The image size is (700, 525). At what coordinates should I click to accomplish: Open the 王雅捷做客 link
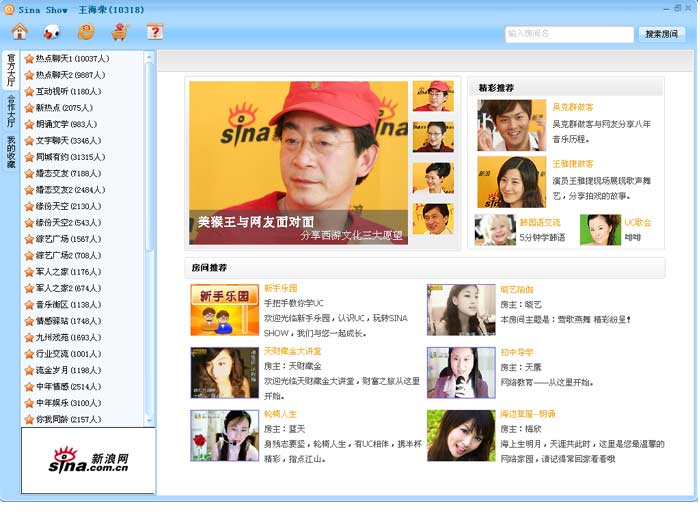pyautogui.click(x=572, y=164)
